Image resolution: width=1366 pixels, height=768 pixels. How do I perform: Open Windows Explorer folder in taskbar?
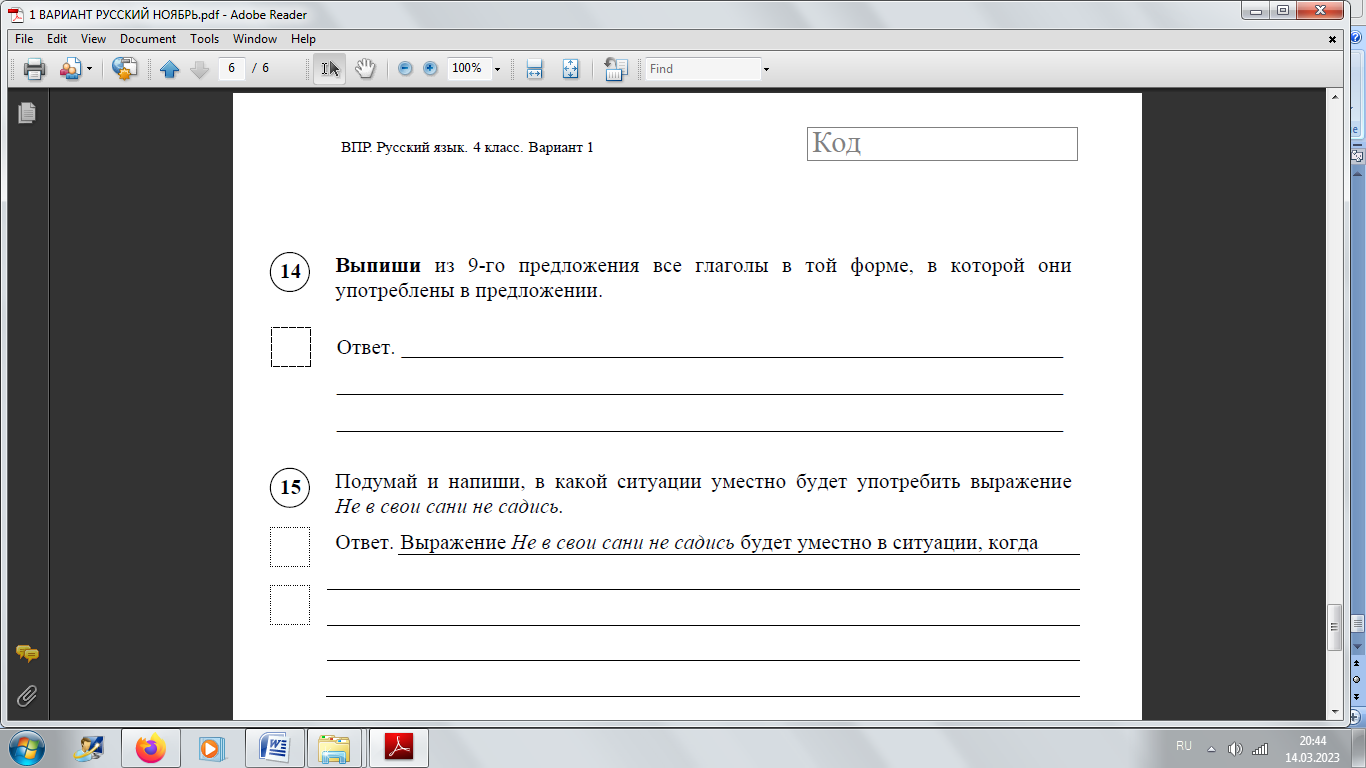point(336,748)
